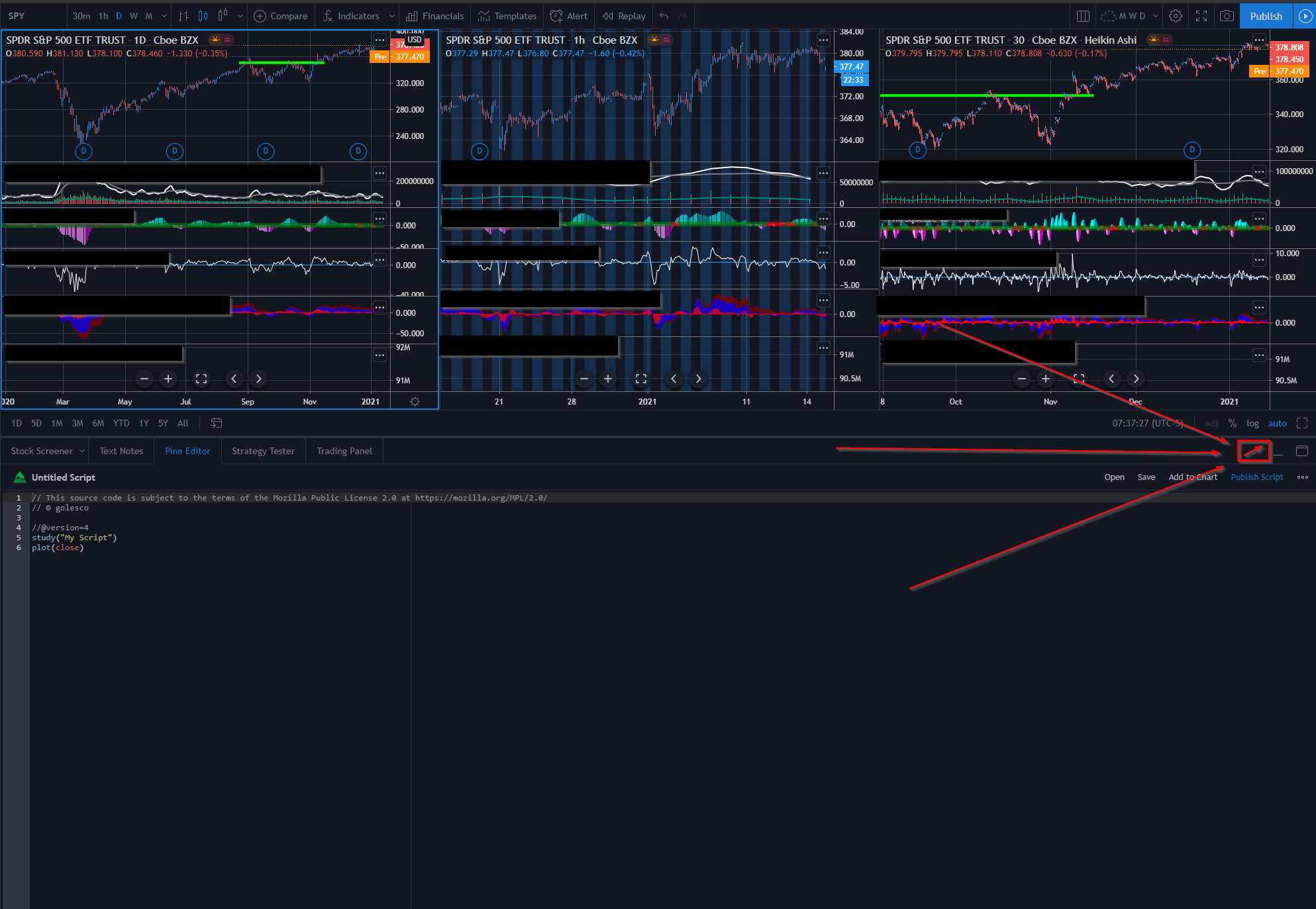Reset the 1h chart view

pos(640,379)
